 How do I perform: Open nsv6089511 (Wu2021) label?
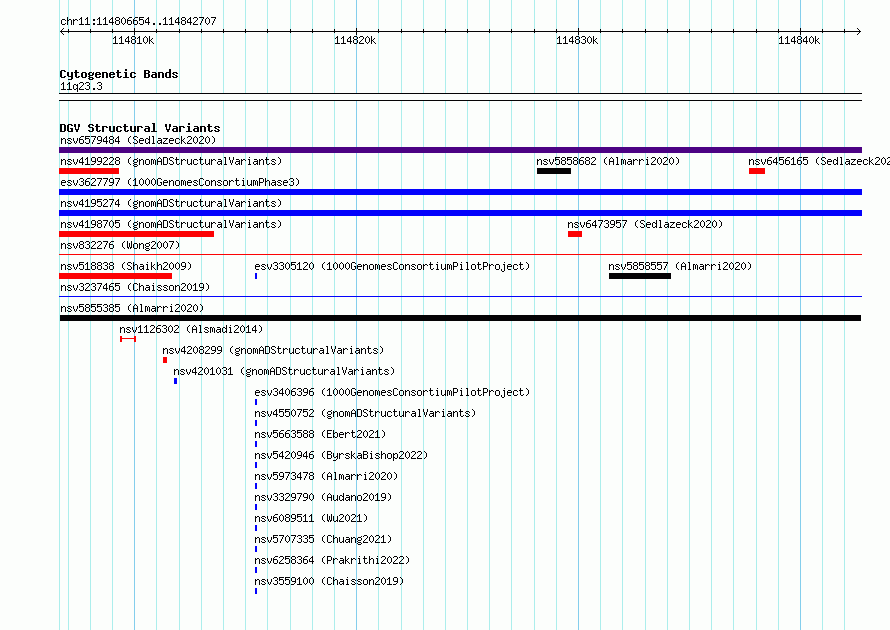pos(311,518)
